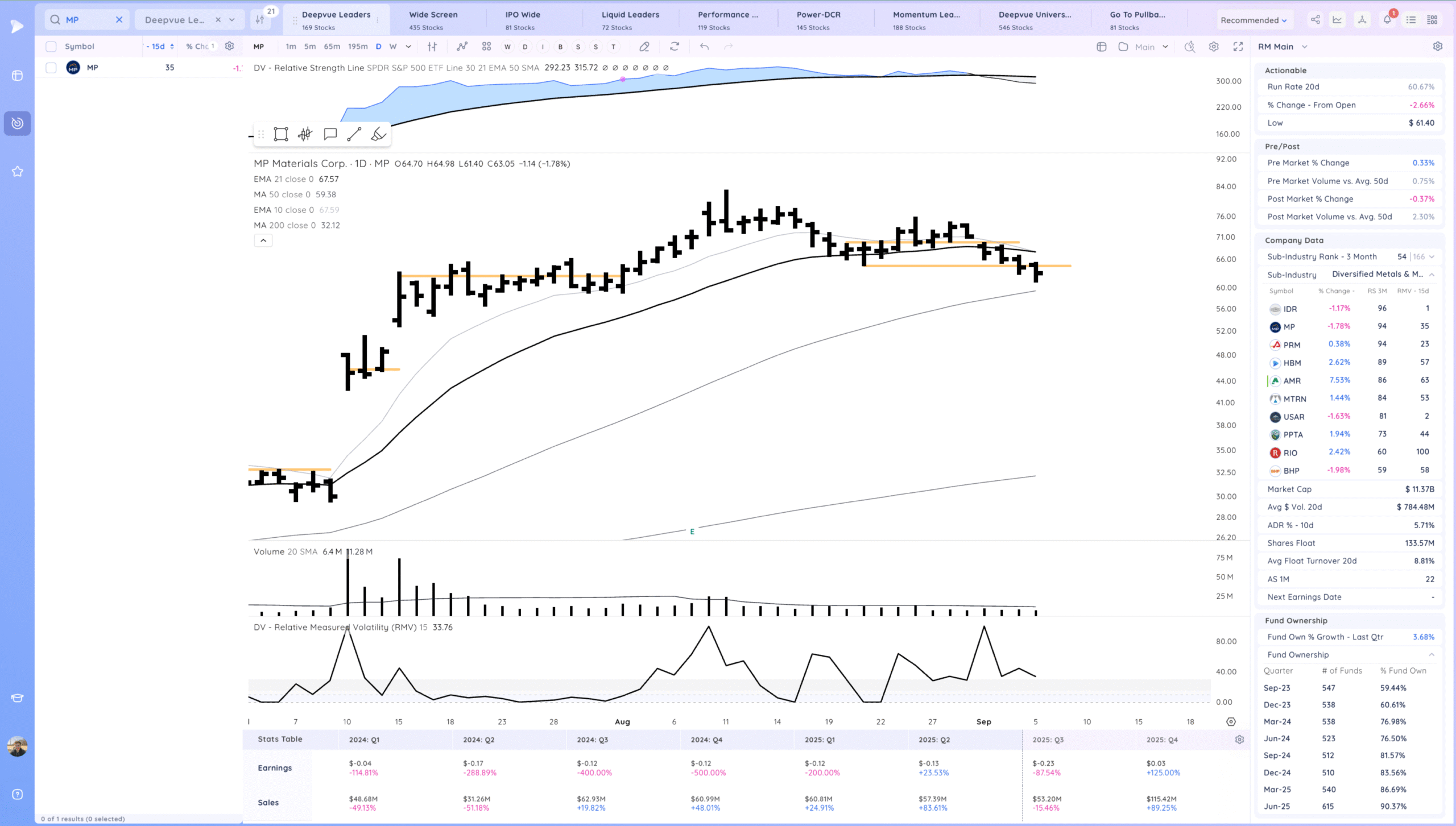Image resolution: width=1456 pixels, height=826 pixels.
Task: Undo the last chart action
Action: click(x=704, y=47)
